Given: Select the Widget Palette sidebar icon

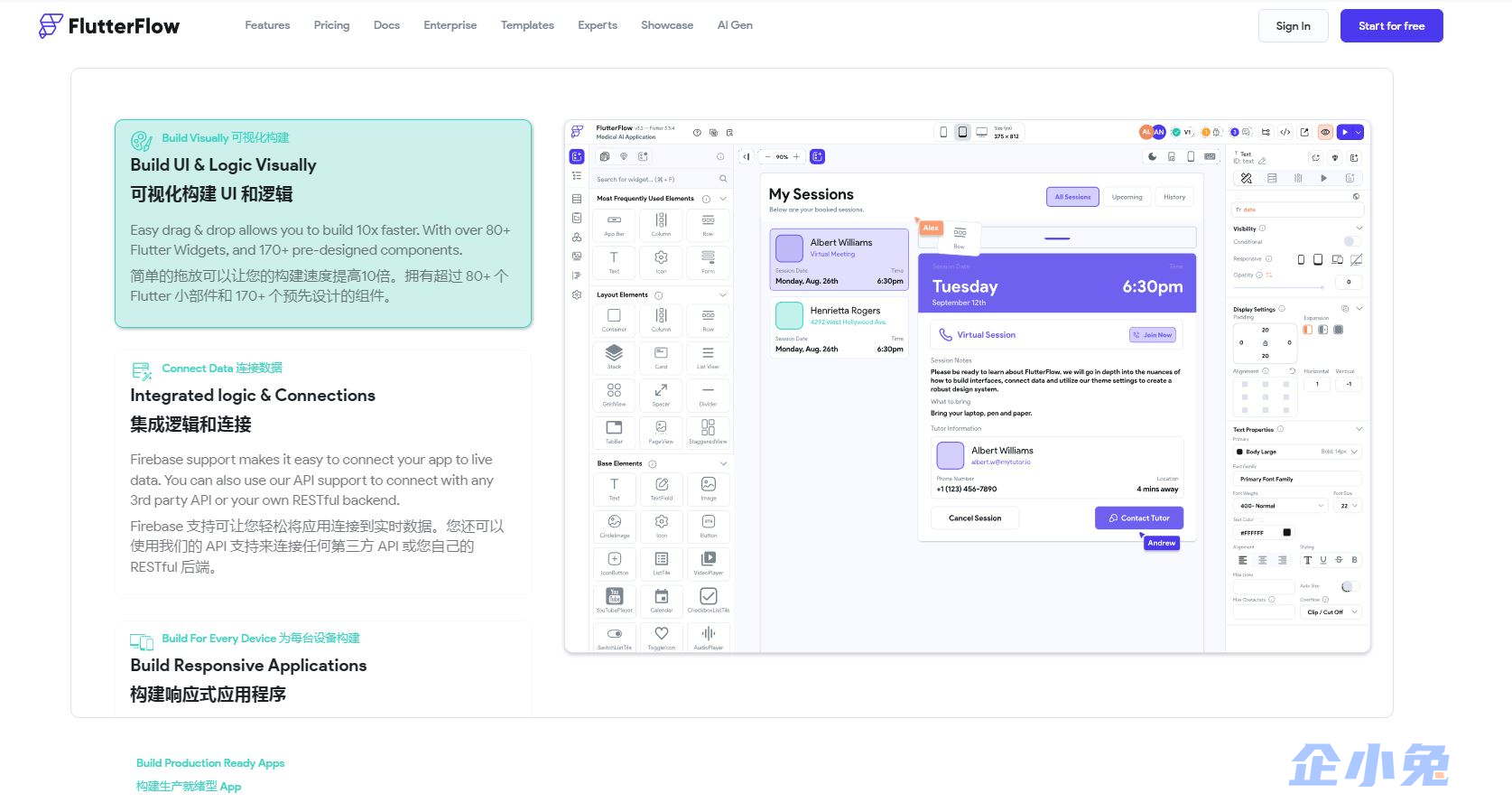Looking at the screenshot, I should tap(577, 156).
